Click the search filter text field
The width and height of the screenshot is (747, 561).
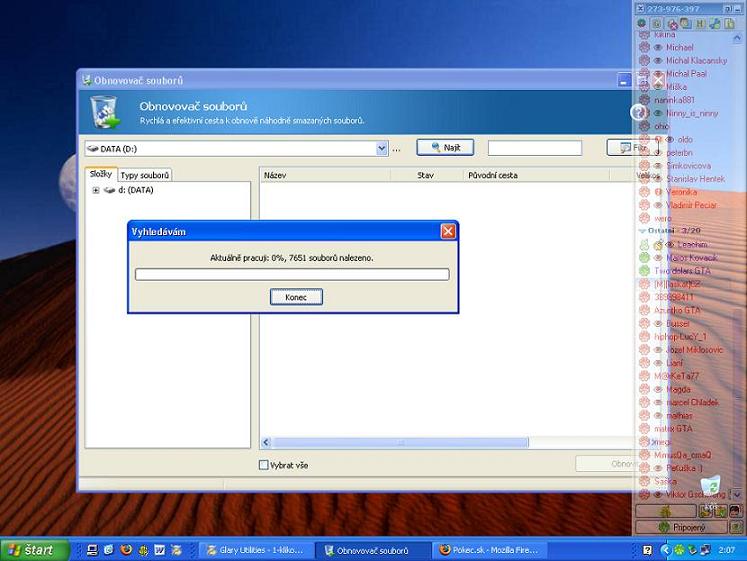(534, 148)
